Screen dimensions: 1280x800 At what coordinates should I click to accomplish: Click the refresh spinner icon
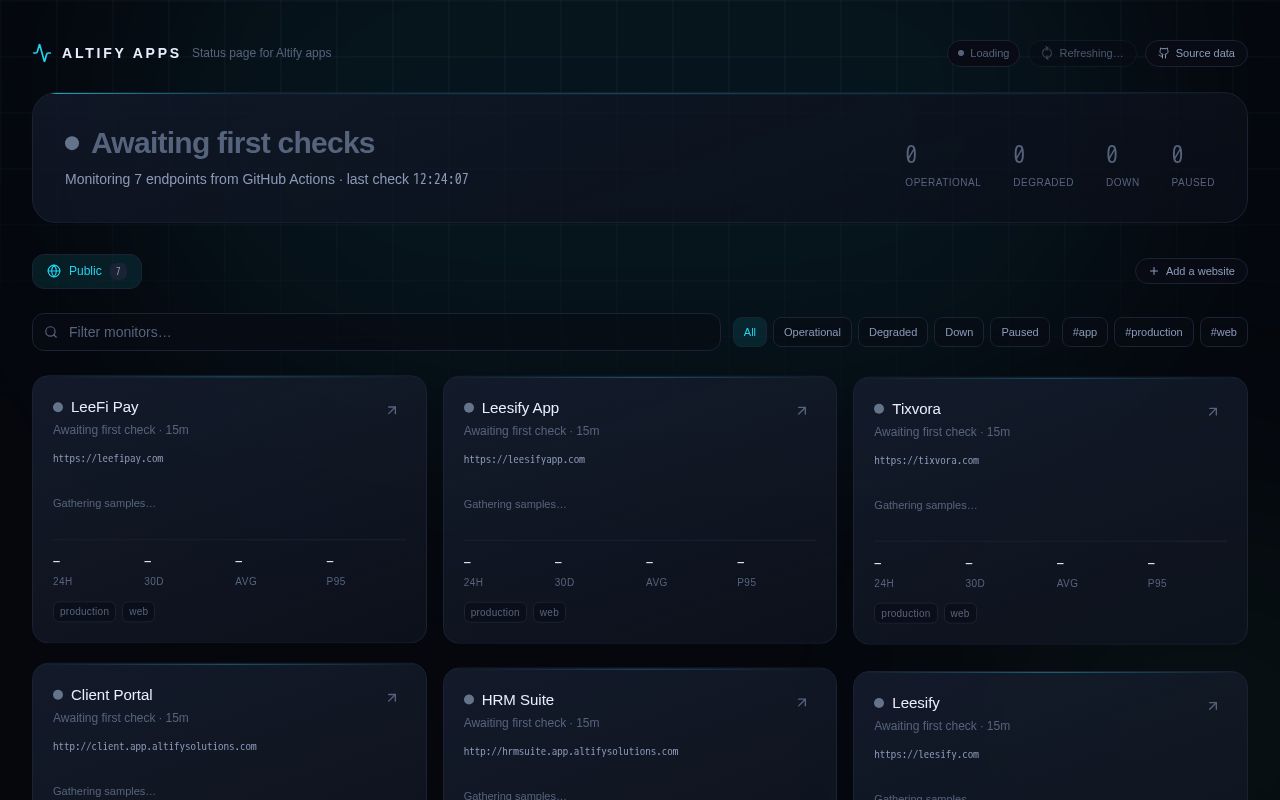pos(1047,53)
